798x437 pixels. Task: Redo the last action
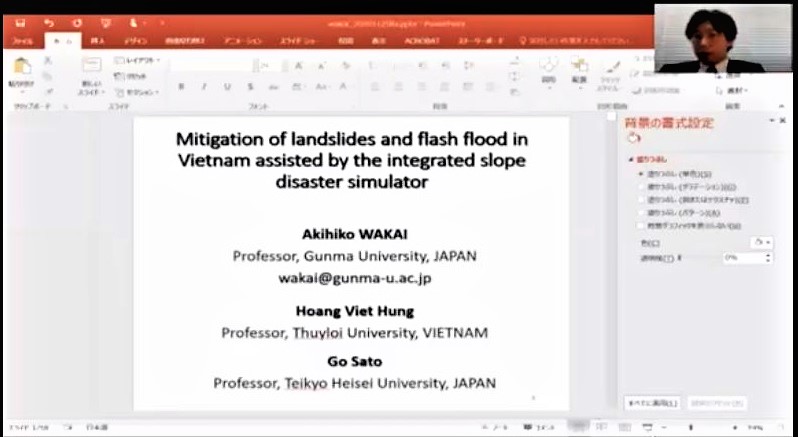coord(77,23)
